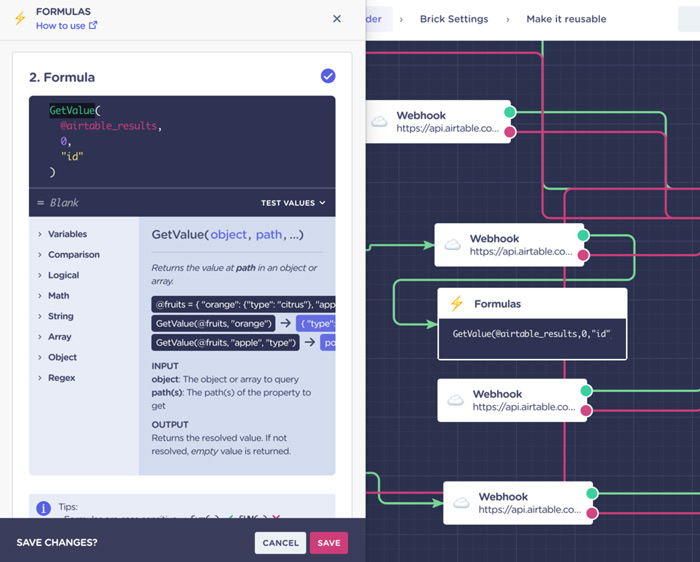The height and width of the screenshot is (562, 700).
Task: Click the Blank result text in the result bar
Action: click(64, 203)
